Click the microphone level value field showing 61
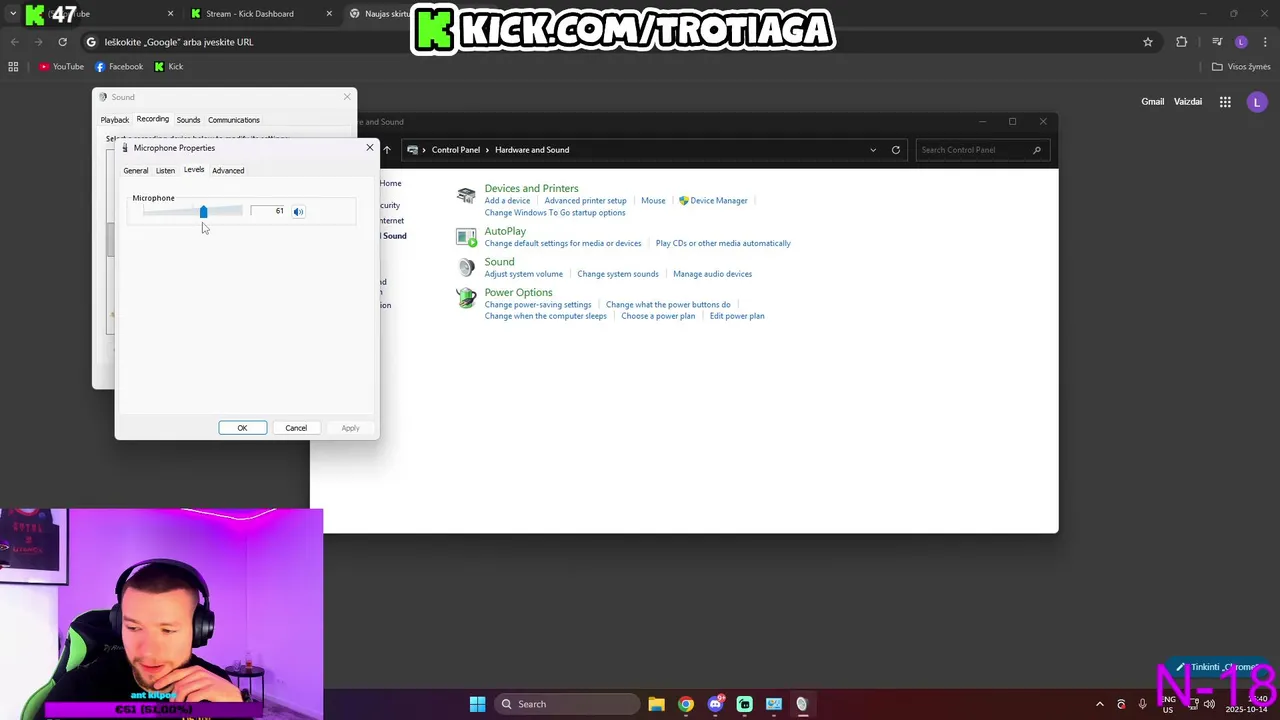Screen dimensions: 1280x720 [x=268, y=211]
